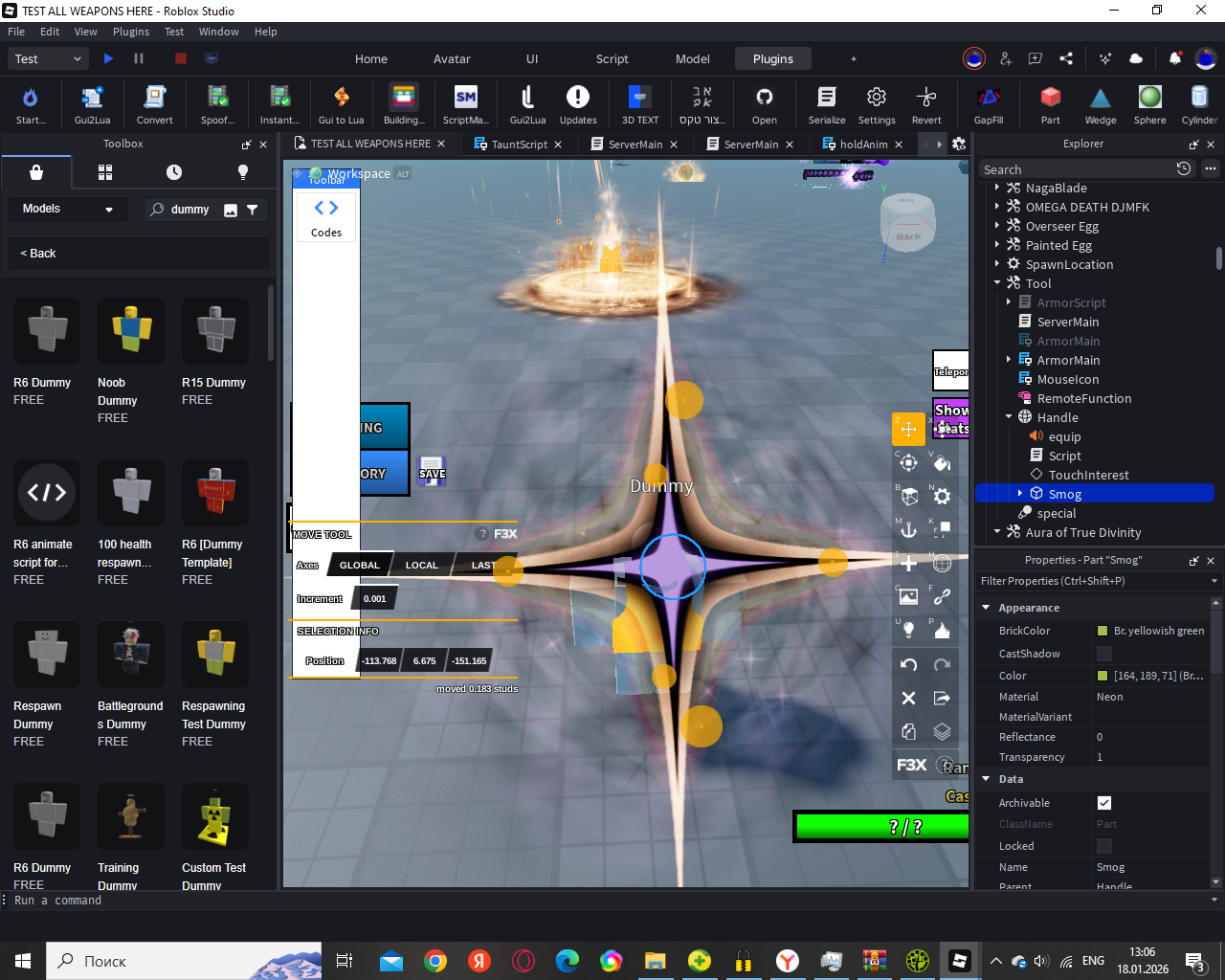
Task: Open ScriptMate plugin
Action: 466,104
